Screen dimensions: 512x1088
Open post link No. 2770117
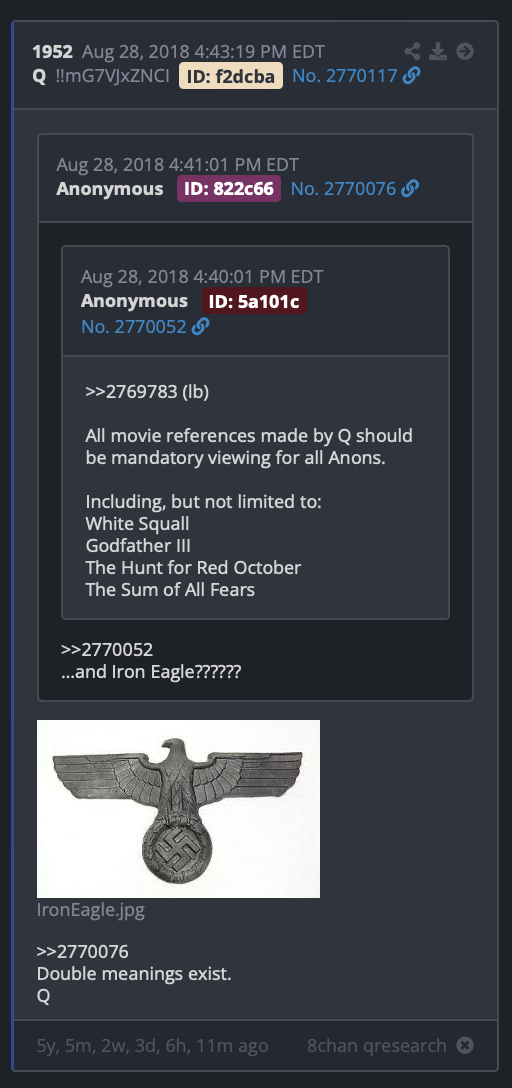(x=345, y=76)
